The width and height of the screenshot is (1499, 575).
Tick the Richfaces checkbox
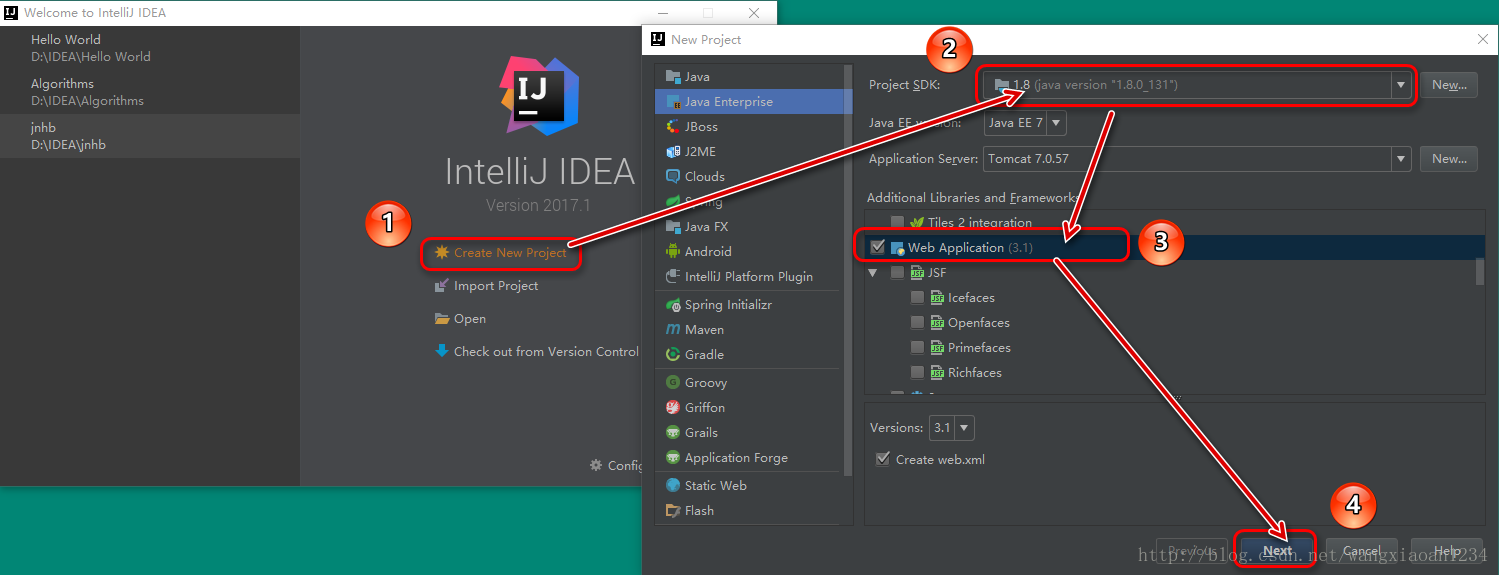[918, 372]
